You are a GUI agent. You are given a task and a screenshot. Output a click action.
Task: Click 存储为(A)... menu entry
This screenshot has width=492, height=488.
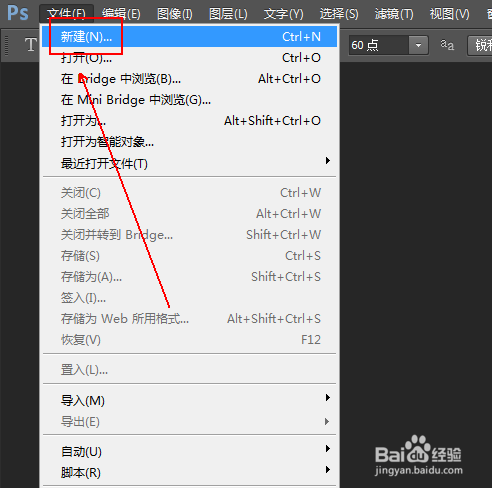point(189,277)
